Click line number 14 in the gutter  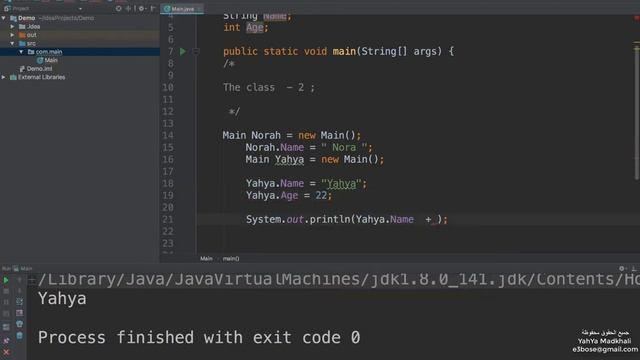click(x=168, y=135)
